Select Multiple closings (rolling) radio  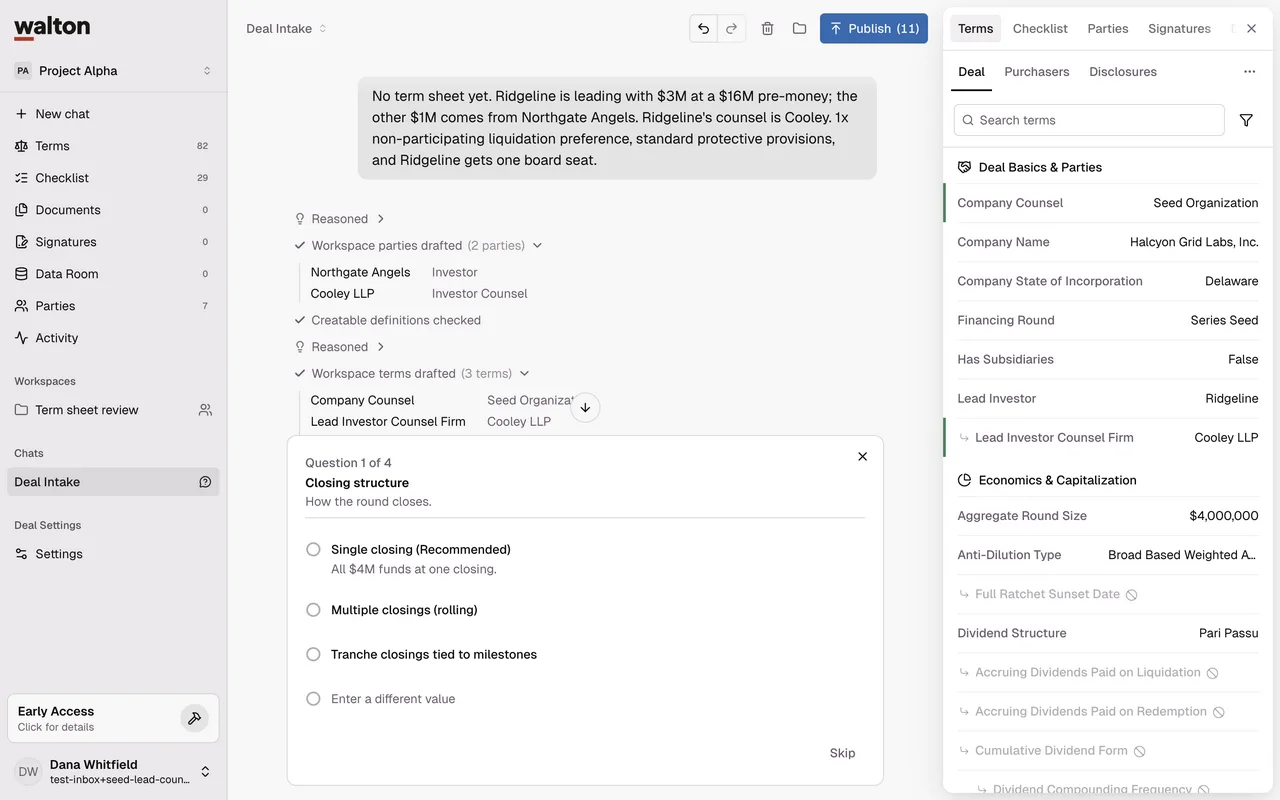tap(313, 610)
